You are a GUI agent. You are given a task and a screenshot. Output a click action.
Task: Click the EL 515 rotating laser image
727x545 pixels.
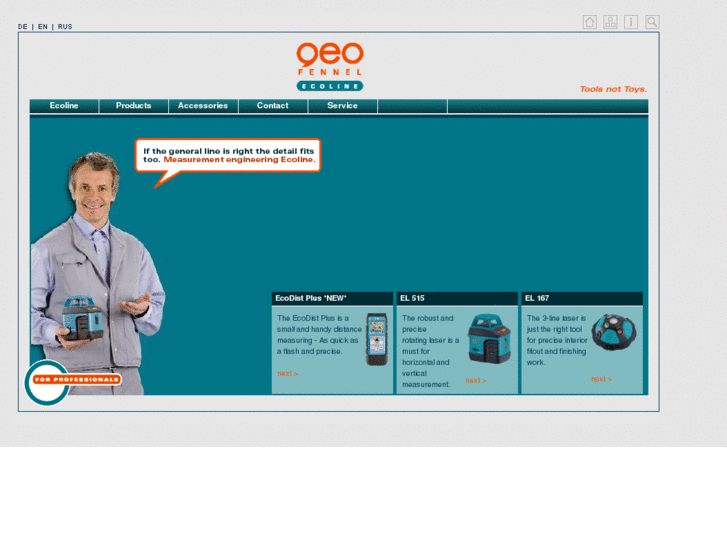pos(489,338)
